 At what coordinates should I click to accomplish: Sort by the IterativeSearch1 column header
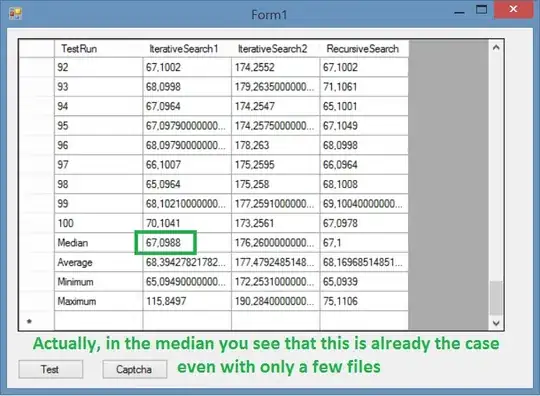[187, 49]
